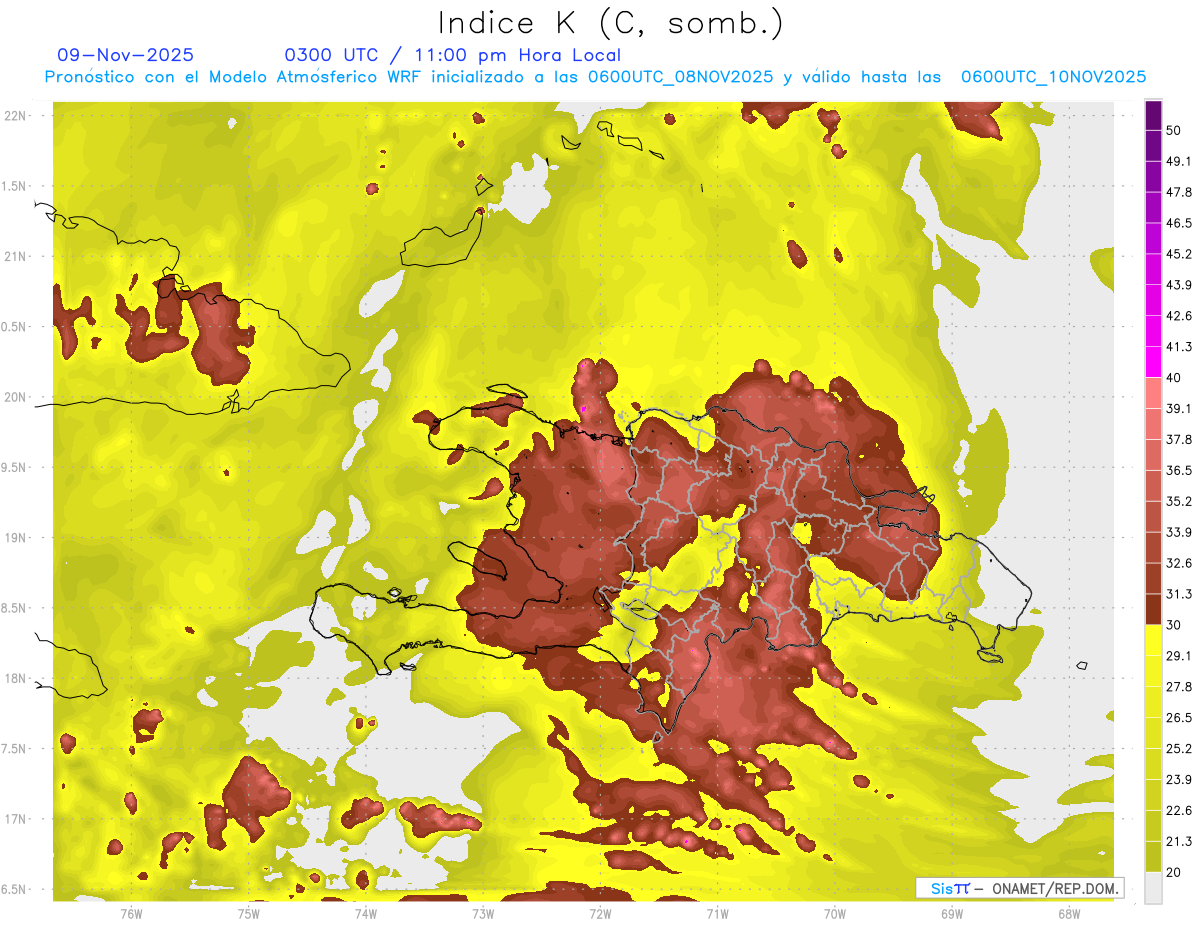
Task: Click the legend value '22.6'
Action: click(1178, 810)
